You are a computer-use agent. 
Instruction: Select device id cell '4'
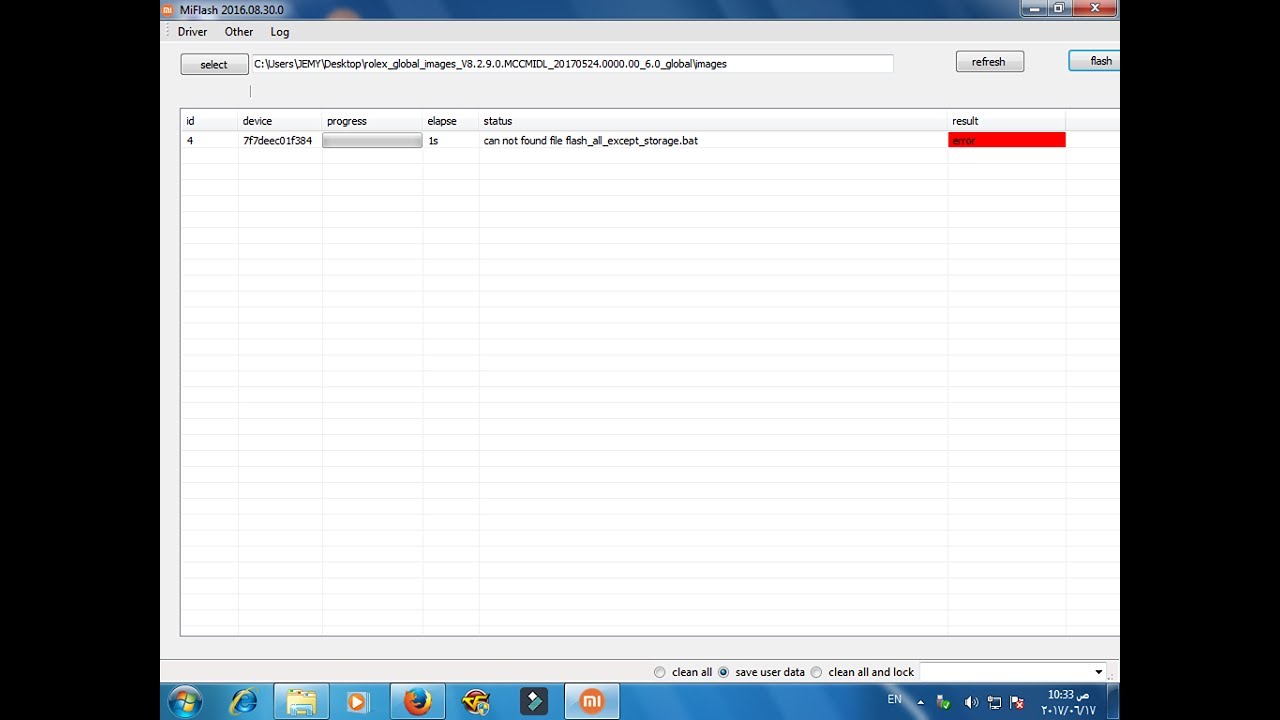pyautogui.click(x=190, y=141)
